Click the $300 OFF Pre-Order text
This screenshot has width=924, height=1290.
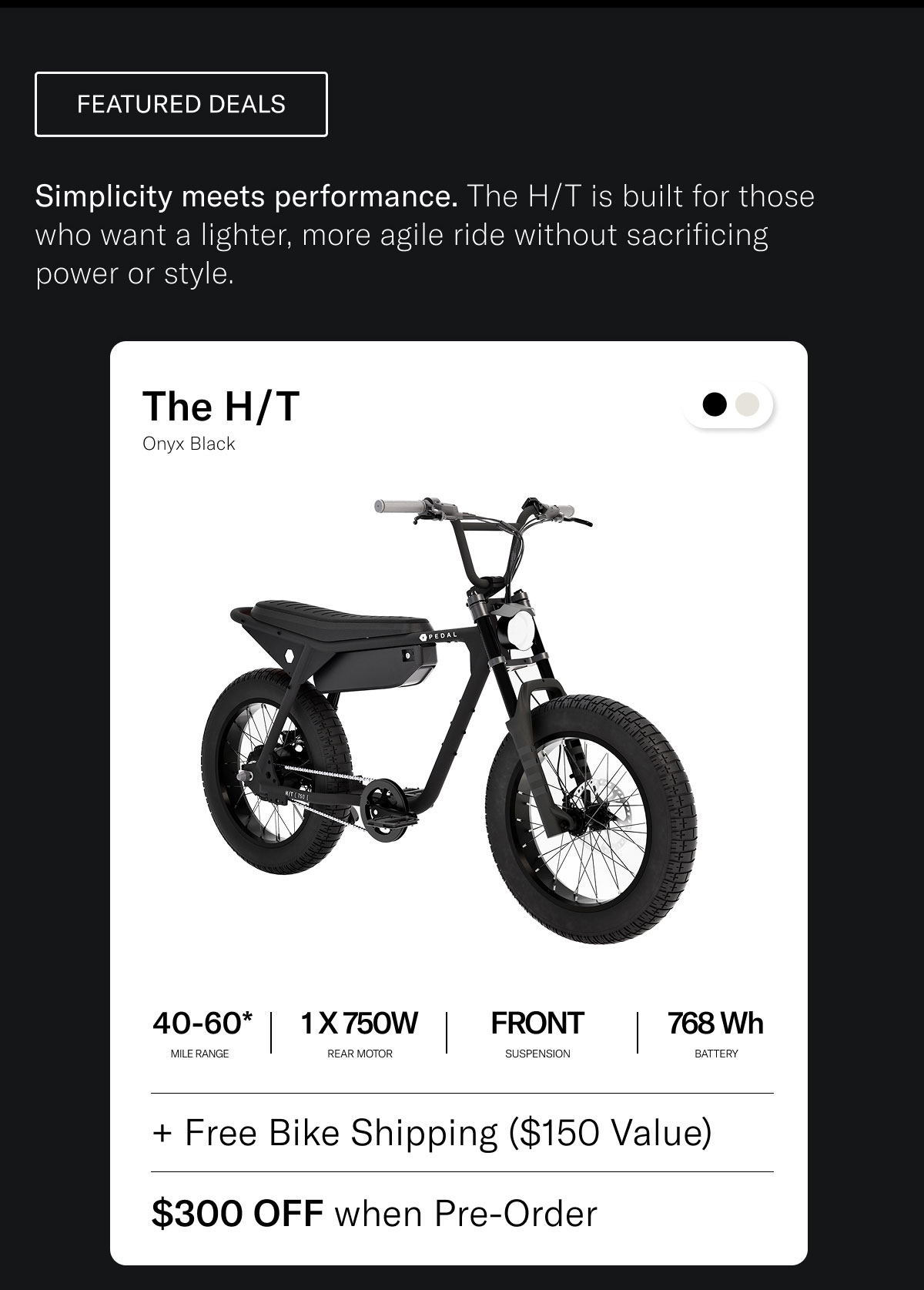pyautogui.click(x=374, y=1213)
